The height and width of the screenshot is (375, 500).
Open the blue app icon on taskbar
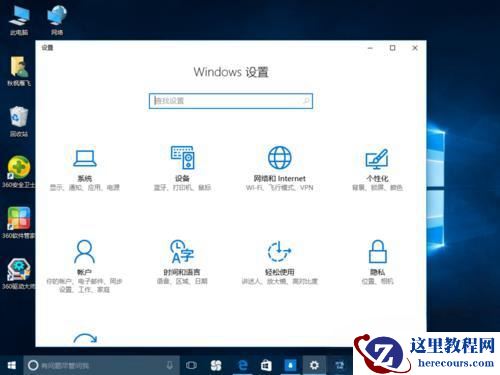click(290, 365)
